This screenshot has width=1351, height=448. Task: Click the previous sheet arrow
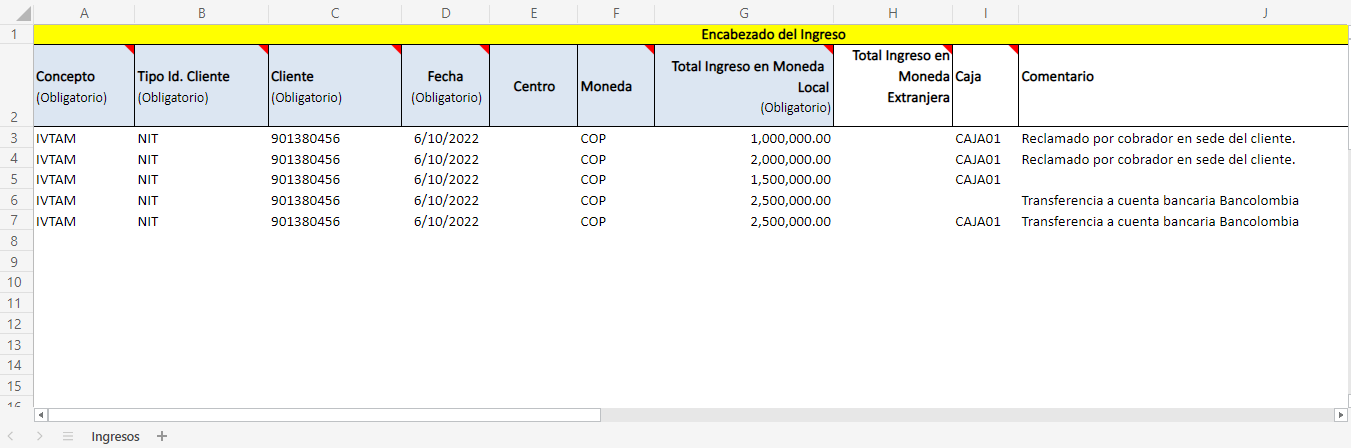point(13,436)
